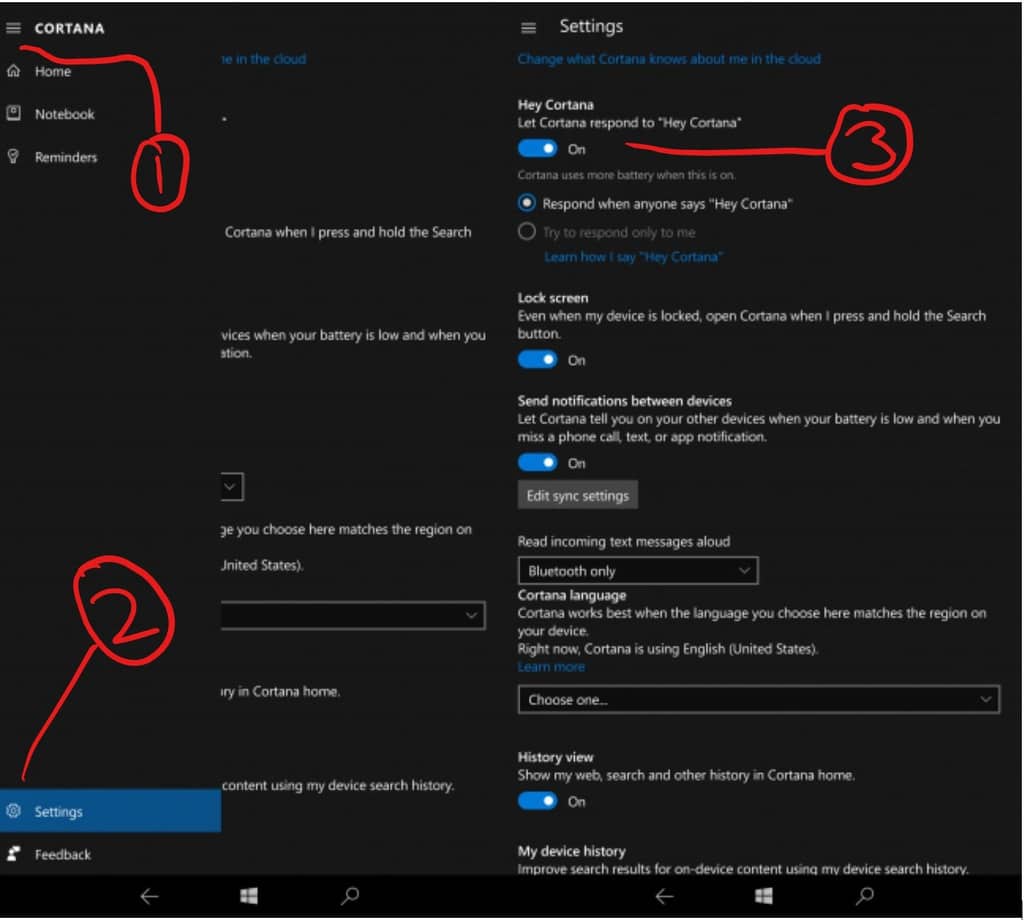Disable the Lock screen toggle
The height and width of the screenshot is (920, 1024).
(537, 360)
